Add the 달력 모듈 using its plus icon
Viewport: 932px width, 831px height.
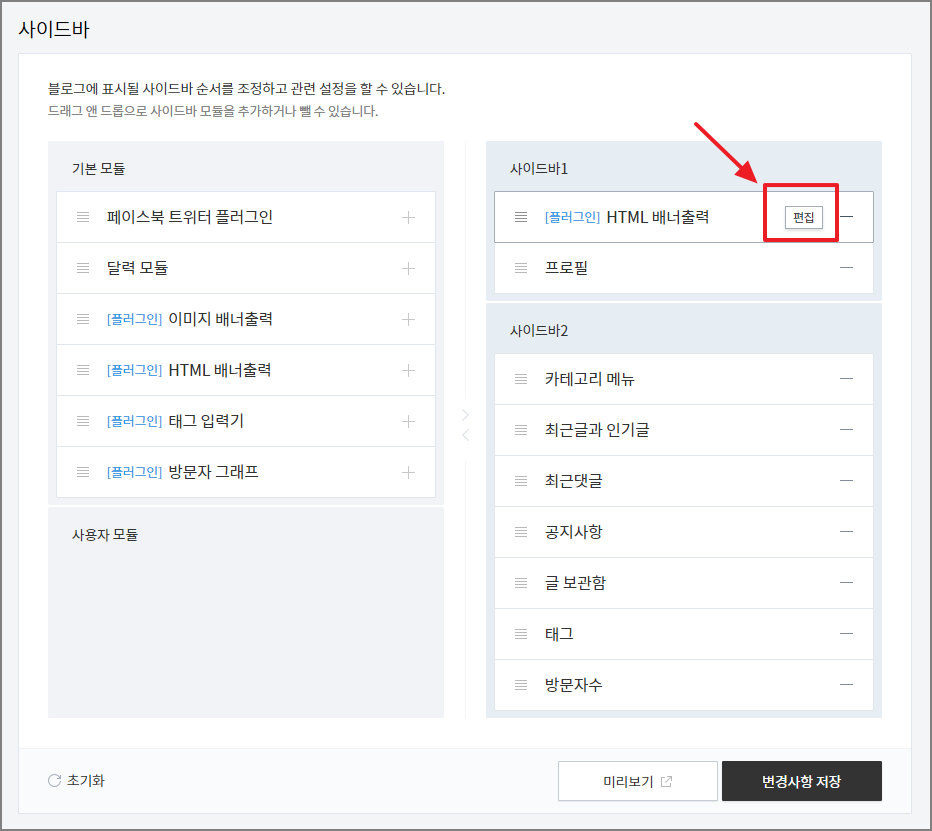408,268
